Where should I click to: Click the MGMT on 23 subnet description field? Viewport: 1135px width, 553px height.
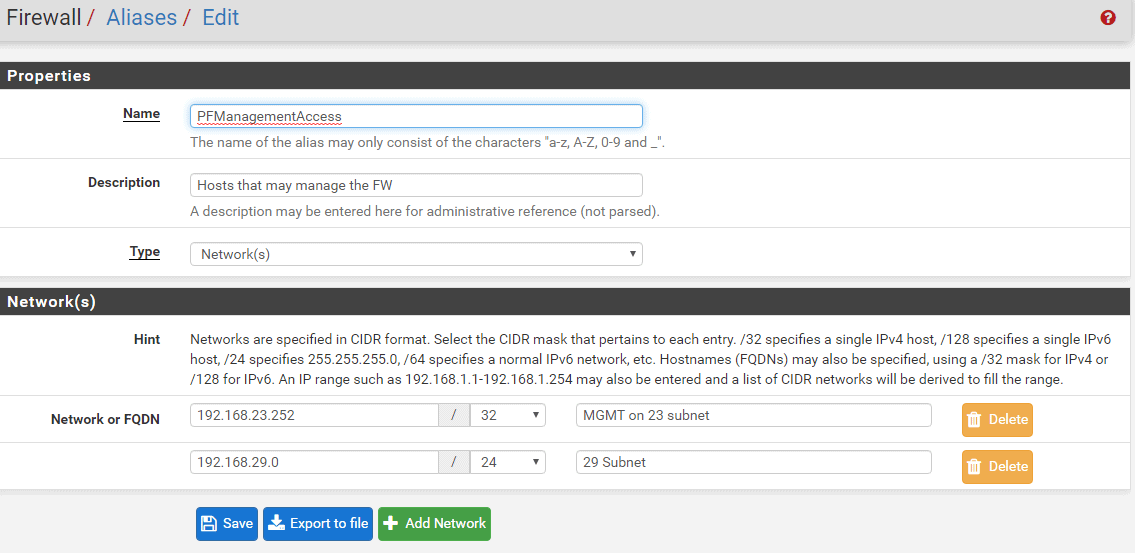(754, 415)
